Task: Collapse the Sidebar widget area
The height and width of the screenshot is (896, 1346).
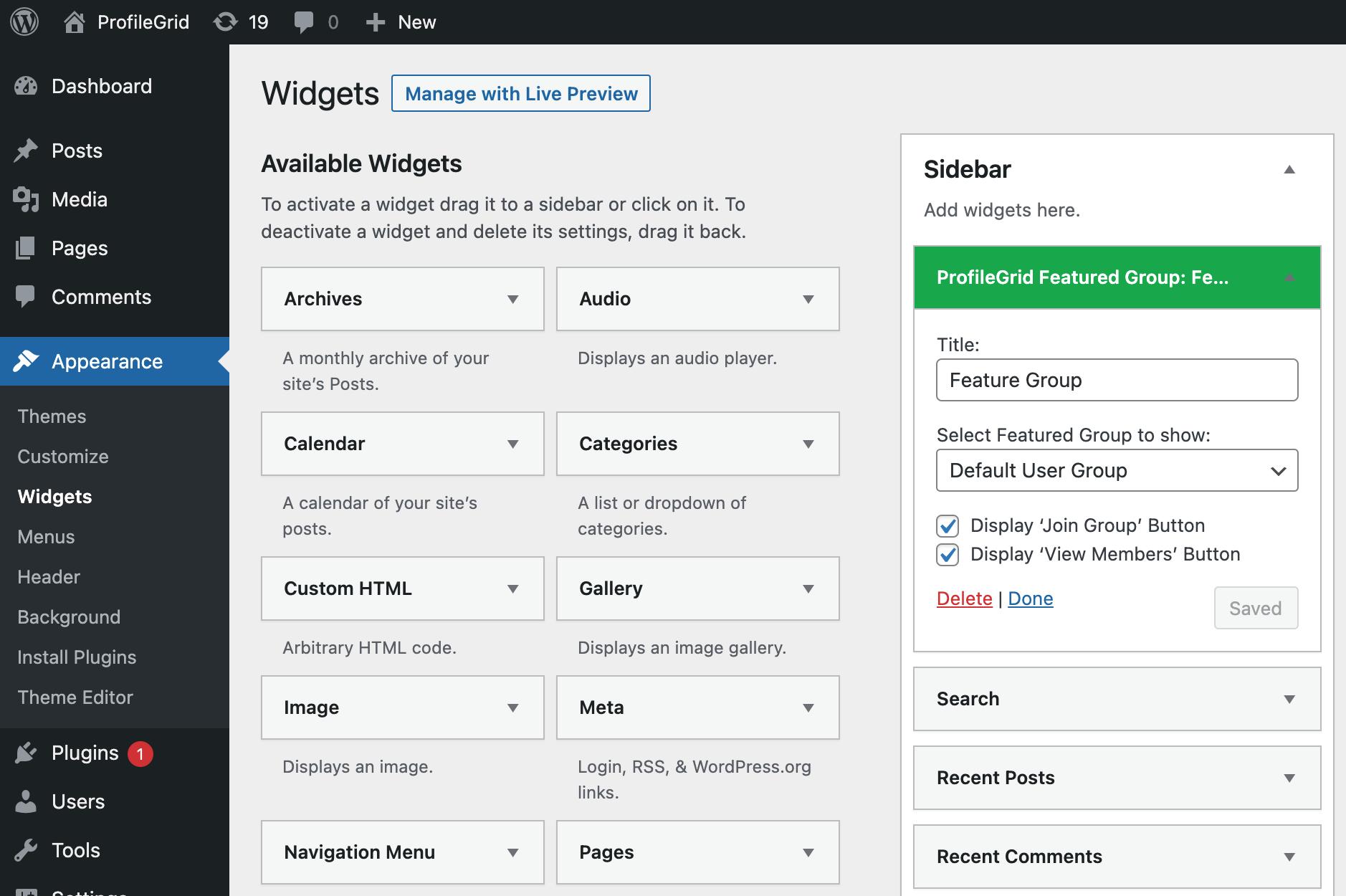Action: tap(1289, 170)
